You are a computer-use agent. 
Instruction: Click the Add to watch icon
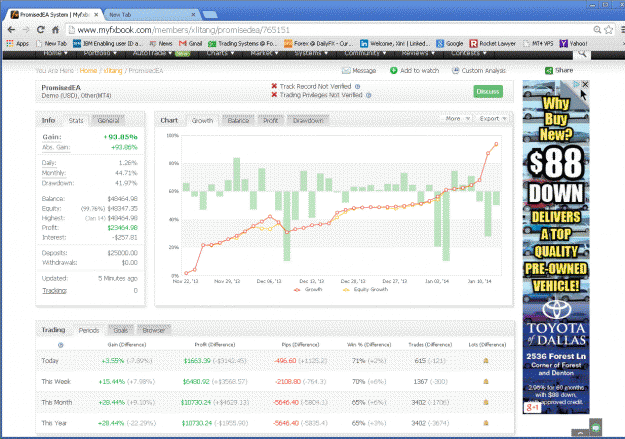(393, 70)
